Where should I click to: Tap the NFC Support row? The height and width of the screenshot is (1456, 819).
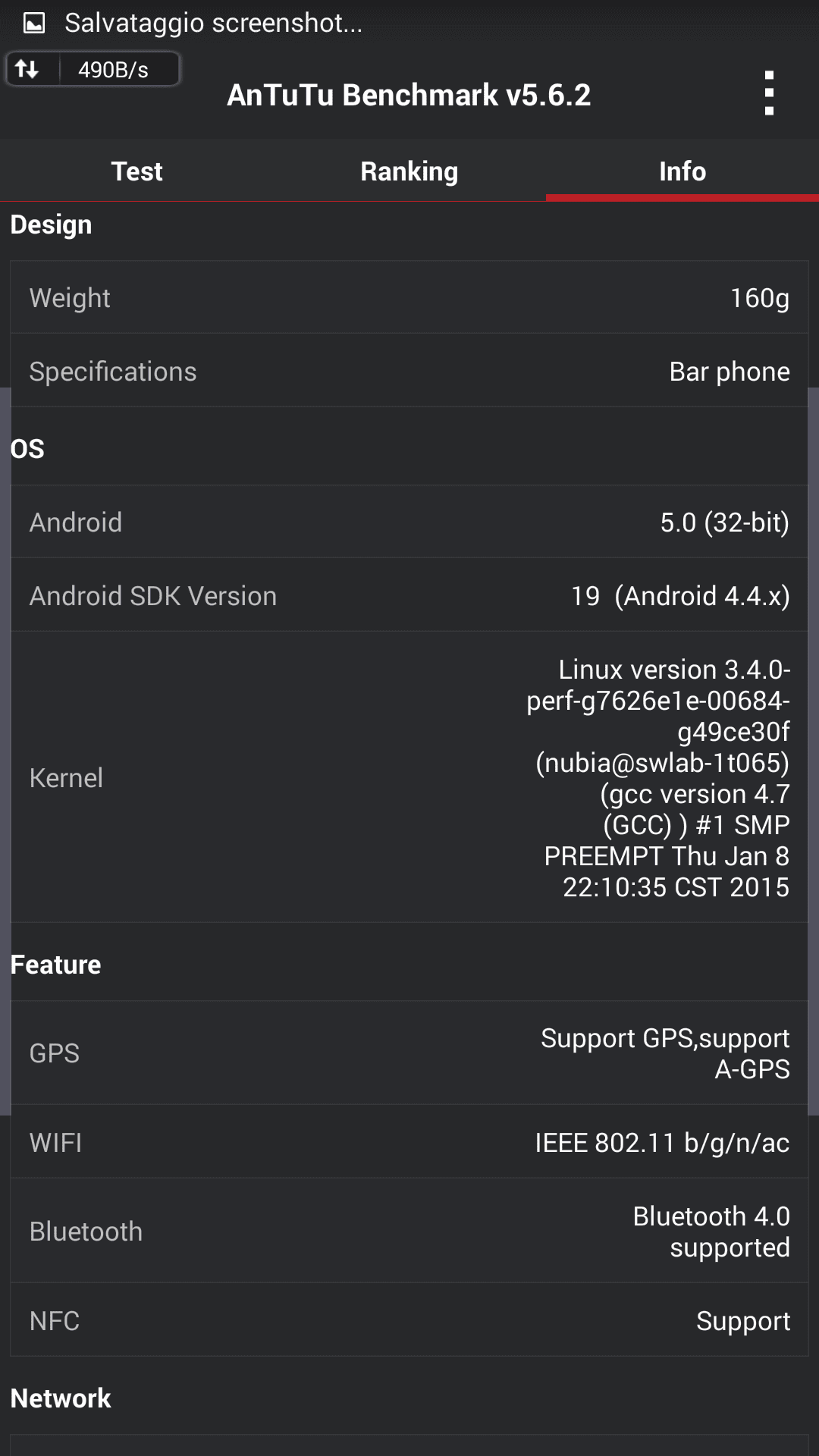(409, 1320)
